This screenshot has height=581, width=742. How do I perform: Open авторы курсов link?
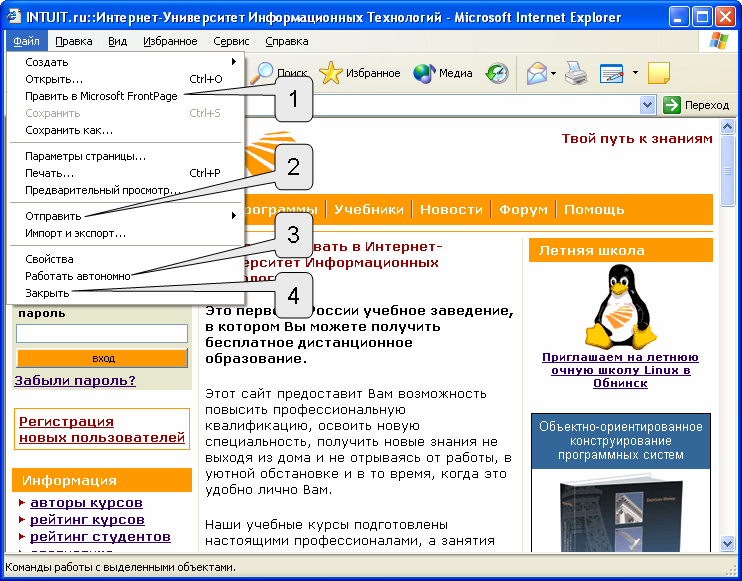[86, 502]
